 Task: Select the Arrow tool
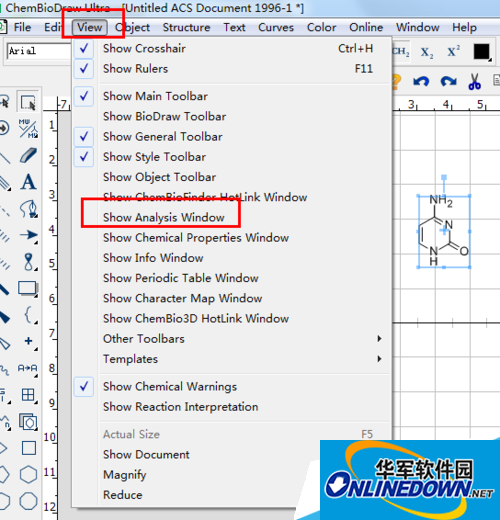coord(28,235)
